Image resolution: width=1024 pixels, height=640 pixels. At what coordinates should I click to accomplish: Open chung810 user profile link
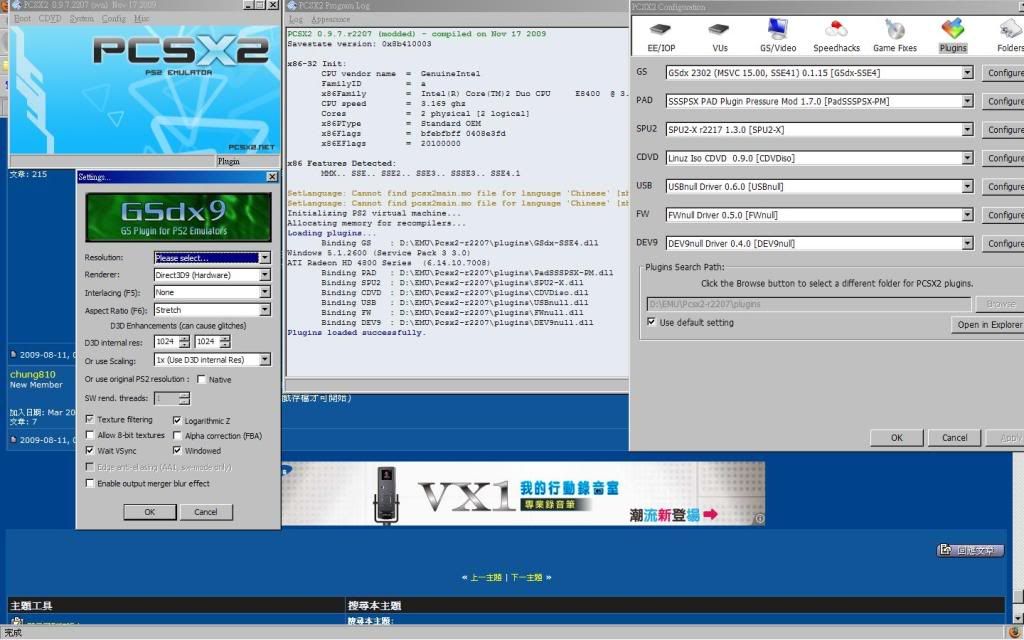(33, 374)
